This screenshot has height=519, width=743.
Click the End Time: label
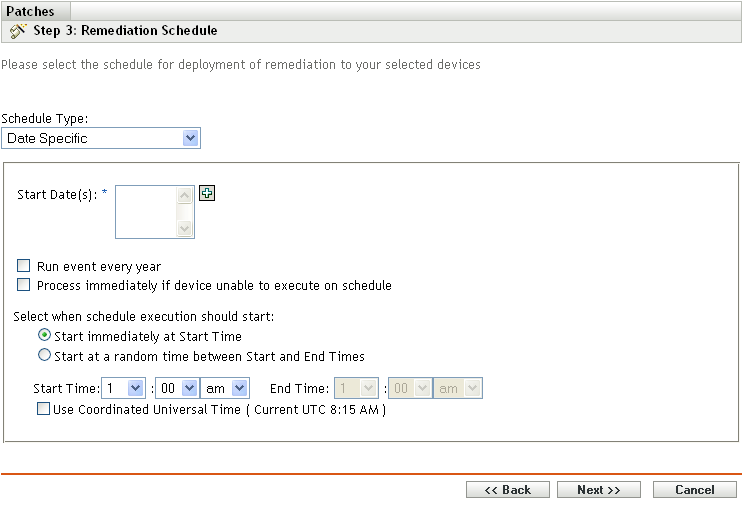click(299, 389)
